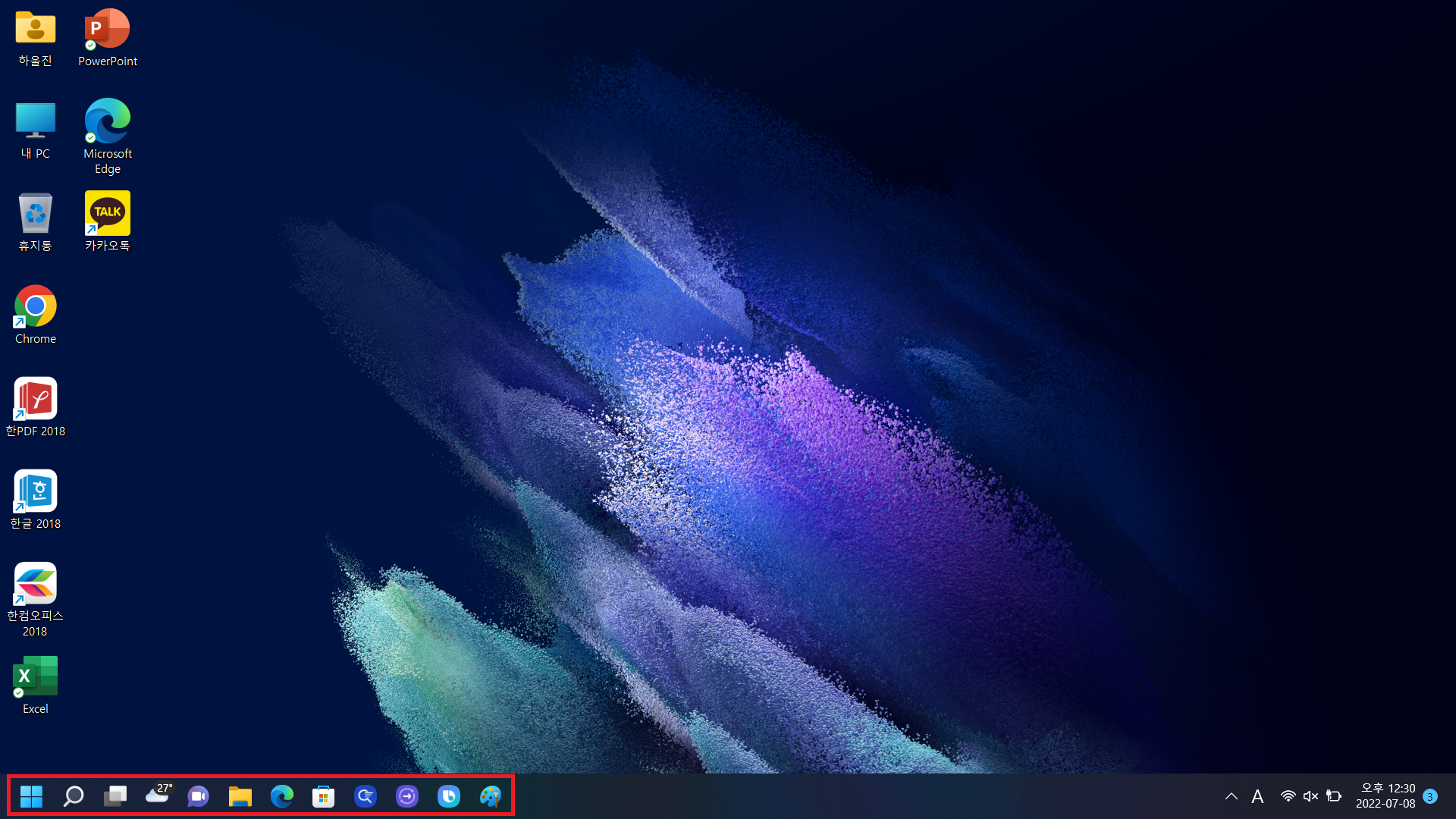The height and width of the screenshot is (819, 1456).
Task: Open Microsoft Store from the taskbar
Action: point(324,796)
